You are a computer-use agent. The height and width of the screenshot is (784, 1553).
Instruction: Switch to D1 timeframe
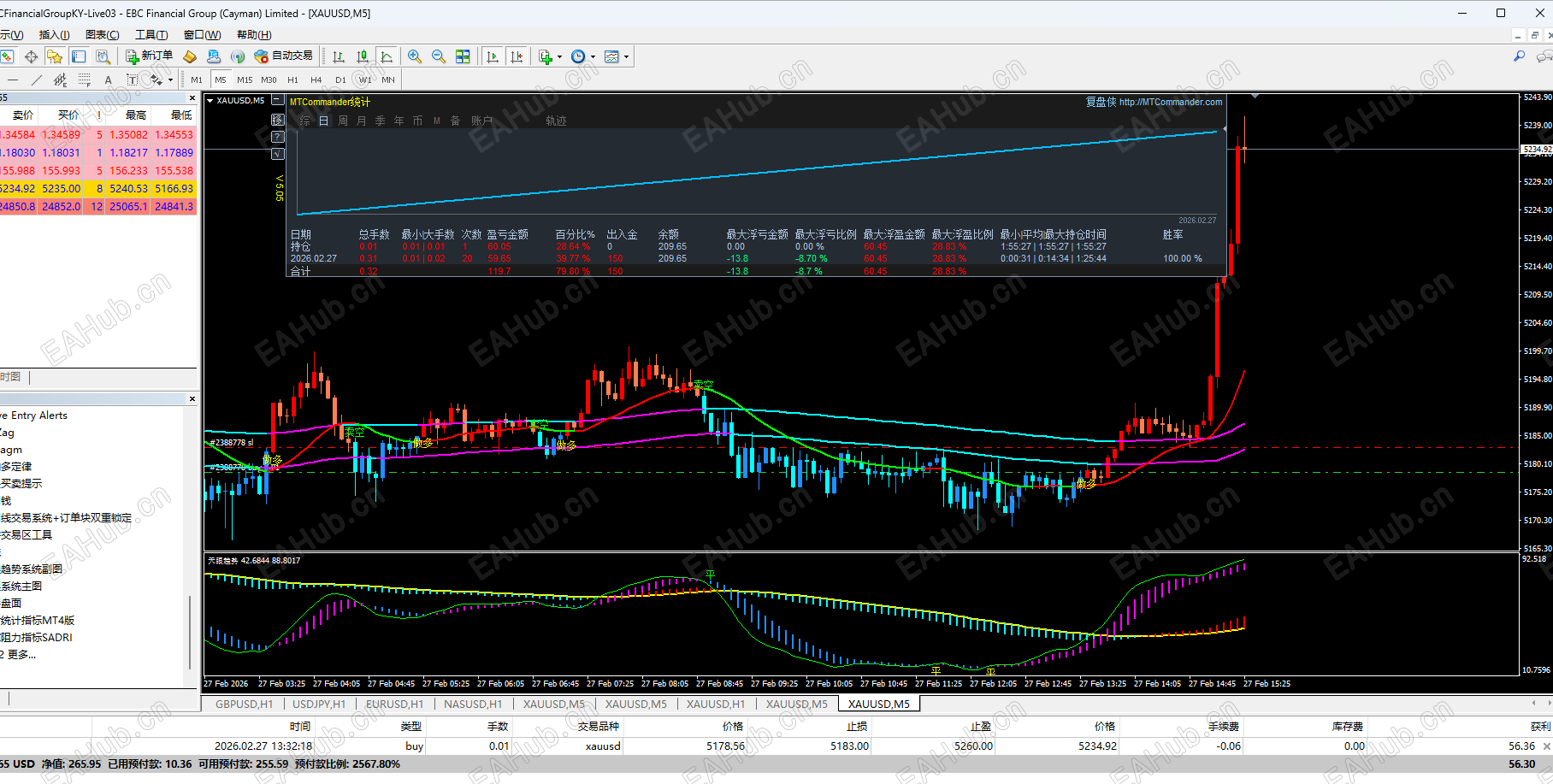pos(340,80)
